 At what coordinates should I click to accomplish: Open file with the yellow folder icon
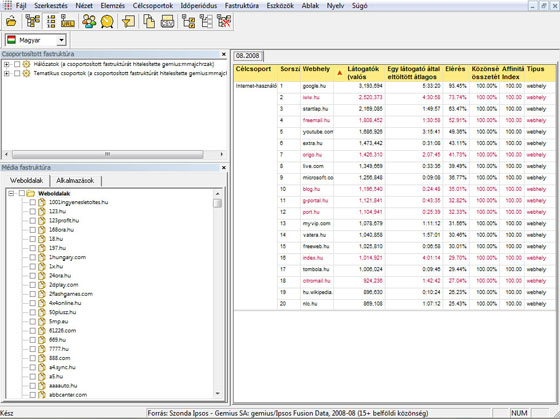click(x=11, y=21)
